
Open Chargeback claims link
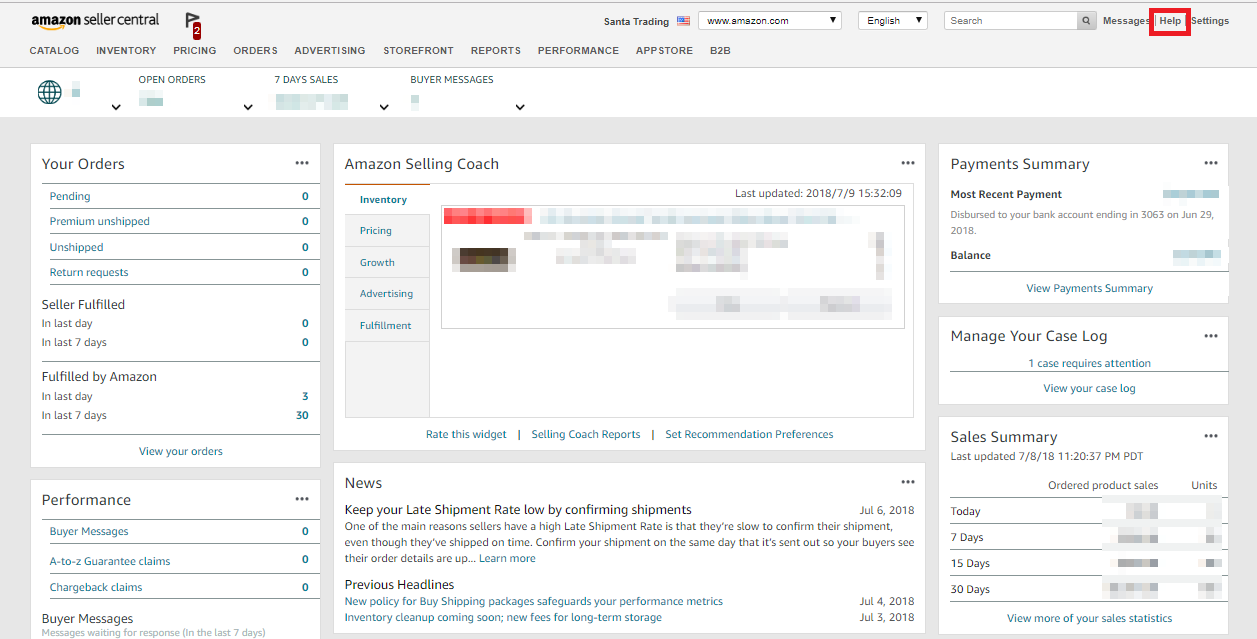(x=96, y=588)
